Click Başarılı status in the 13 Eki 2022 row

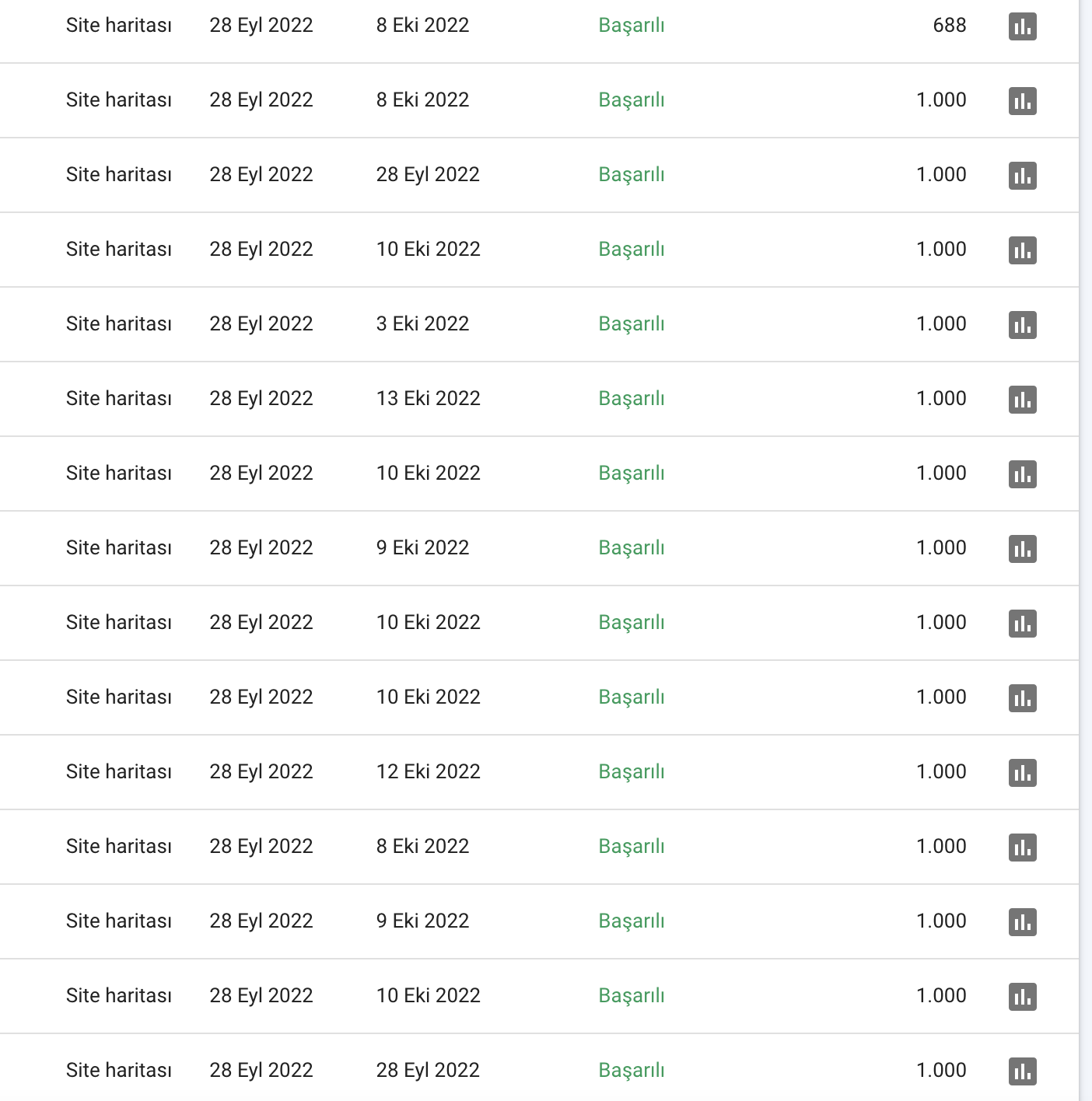(632, 399)
